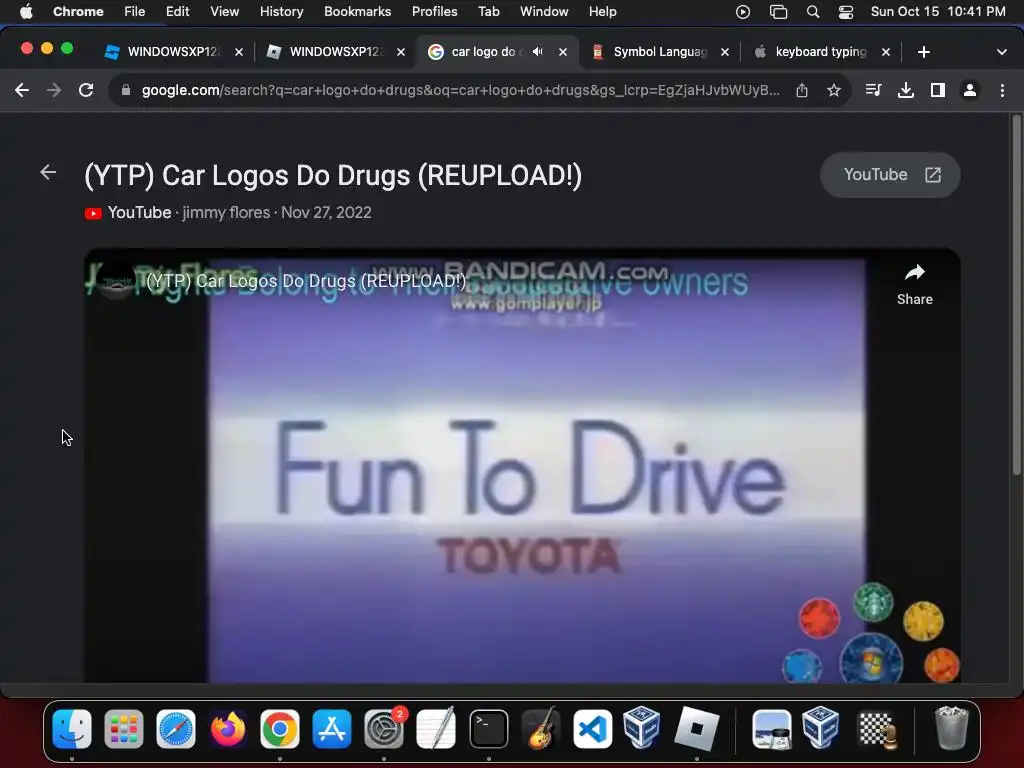Play the Fun To Drive video frame
Image resolution: width=1024 pixels, height=768 pixels.
pyautogui.click(x=522, y=466)
